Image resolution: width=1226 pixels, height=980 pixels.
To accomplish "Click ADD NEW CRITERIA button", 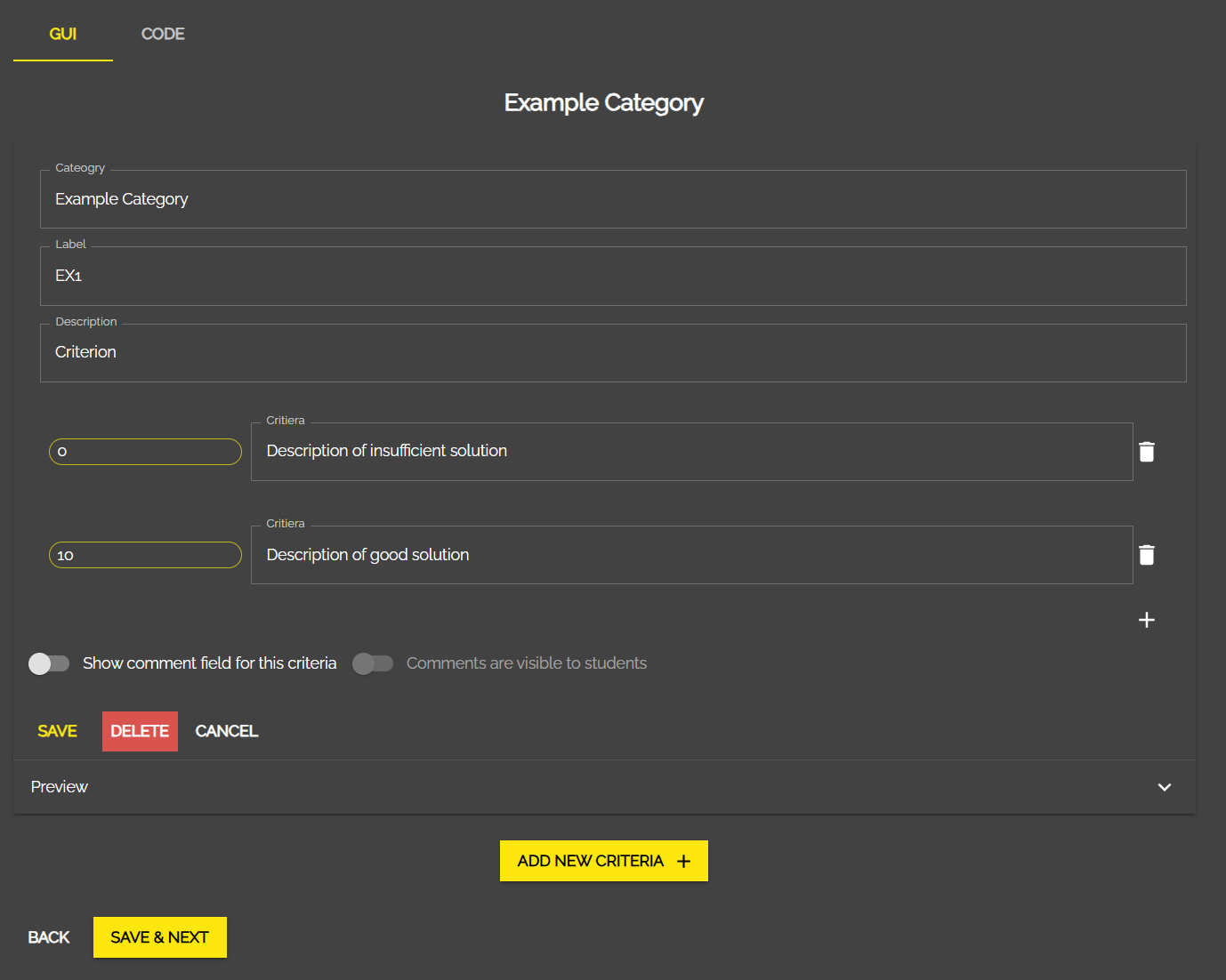I will pyautogui.click(x=604, y=861).
